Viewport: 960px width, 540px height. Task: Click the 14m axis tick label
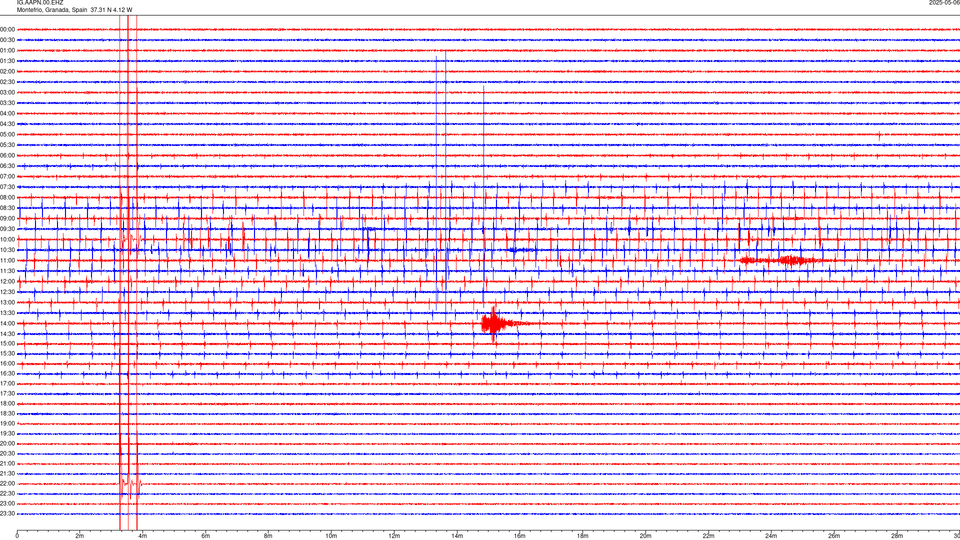[457, 536]
